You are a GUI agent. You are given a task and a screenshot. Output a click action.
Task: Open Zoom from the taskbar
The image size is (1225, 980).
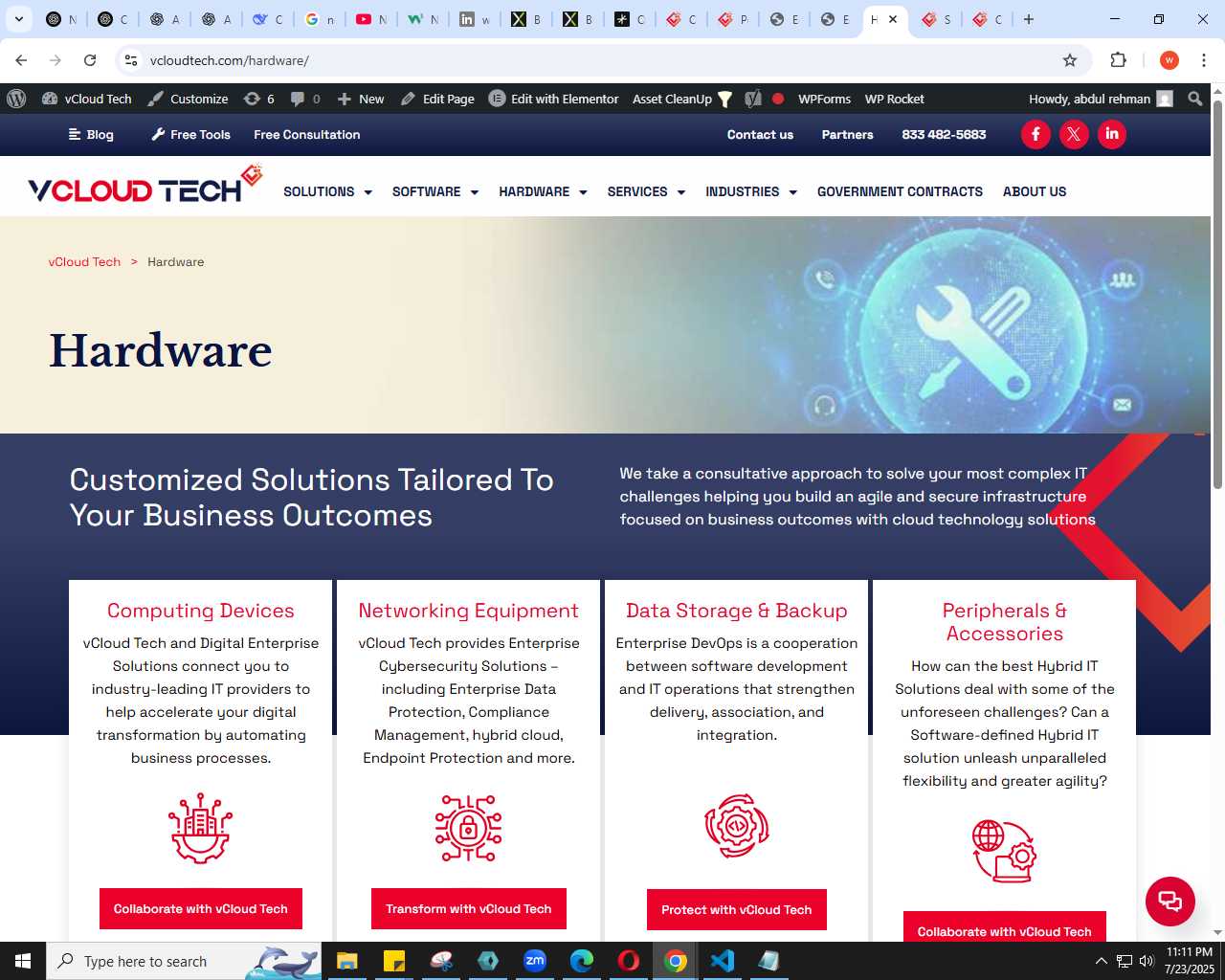[x=535, y=961]
